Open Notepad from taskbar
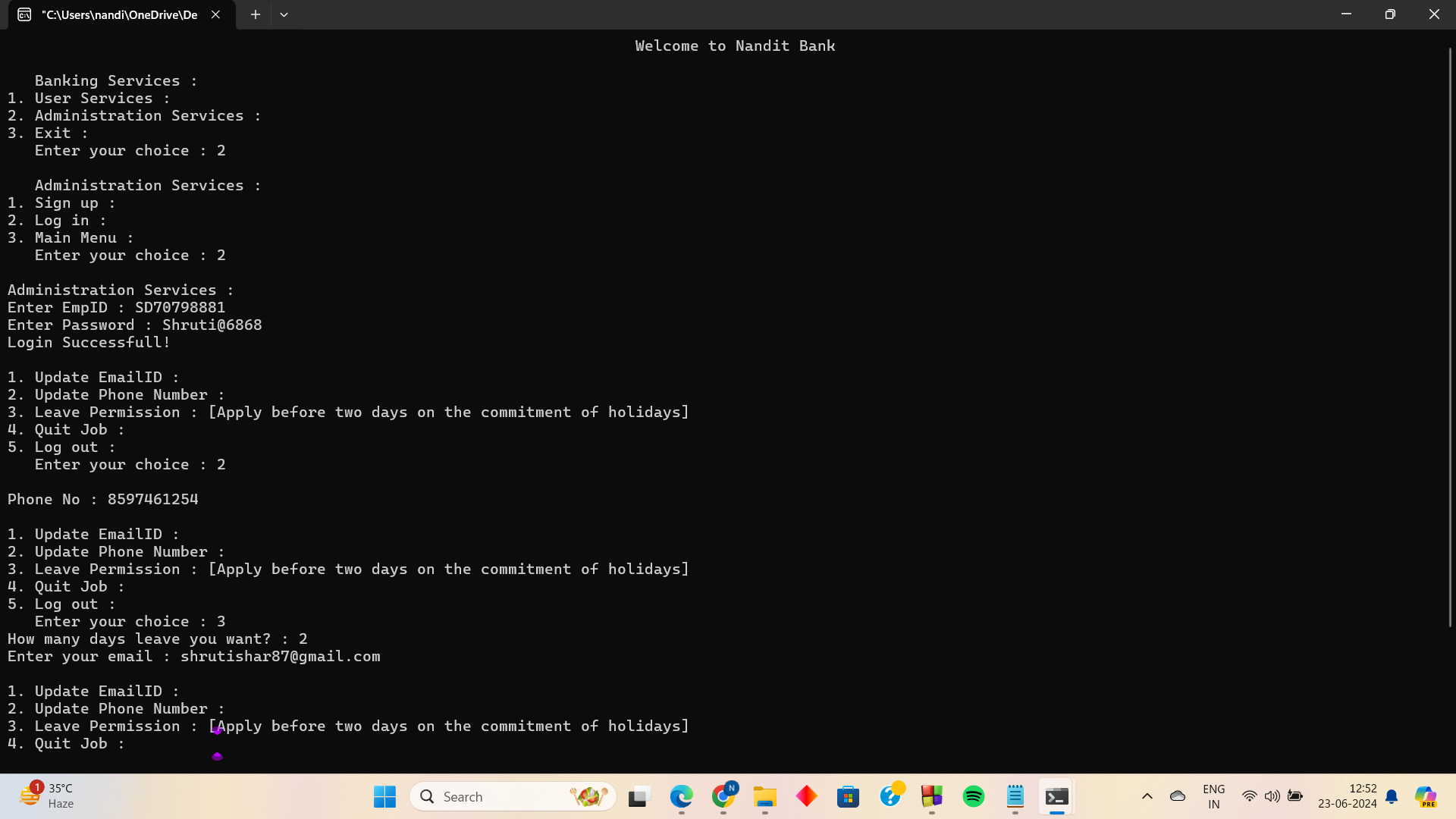Viewport: 1456px width, 819px height. [1015, 796]
